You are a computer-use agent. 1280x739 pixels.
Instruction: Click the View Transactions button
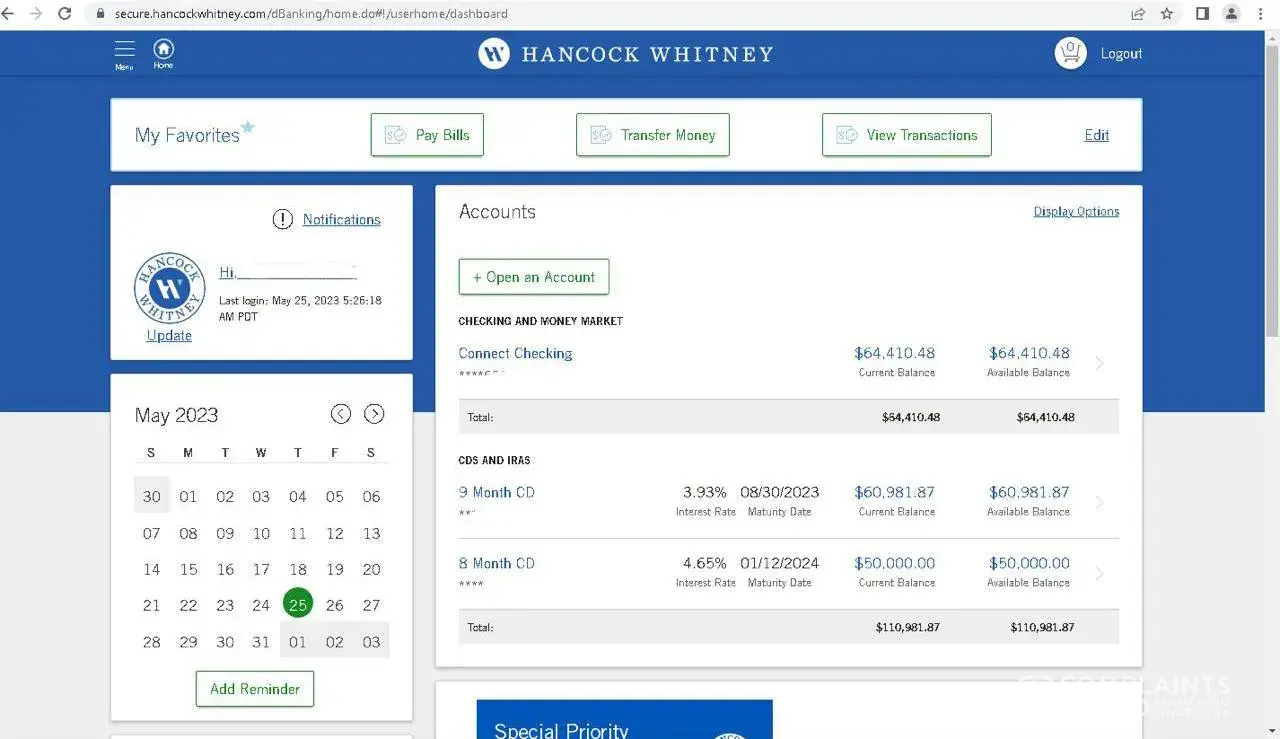pos(907,135)
